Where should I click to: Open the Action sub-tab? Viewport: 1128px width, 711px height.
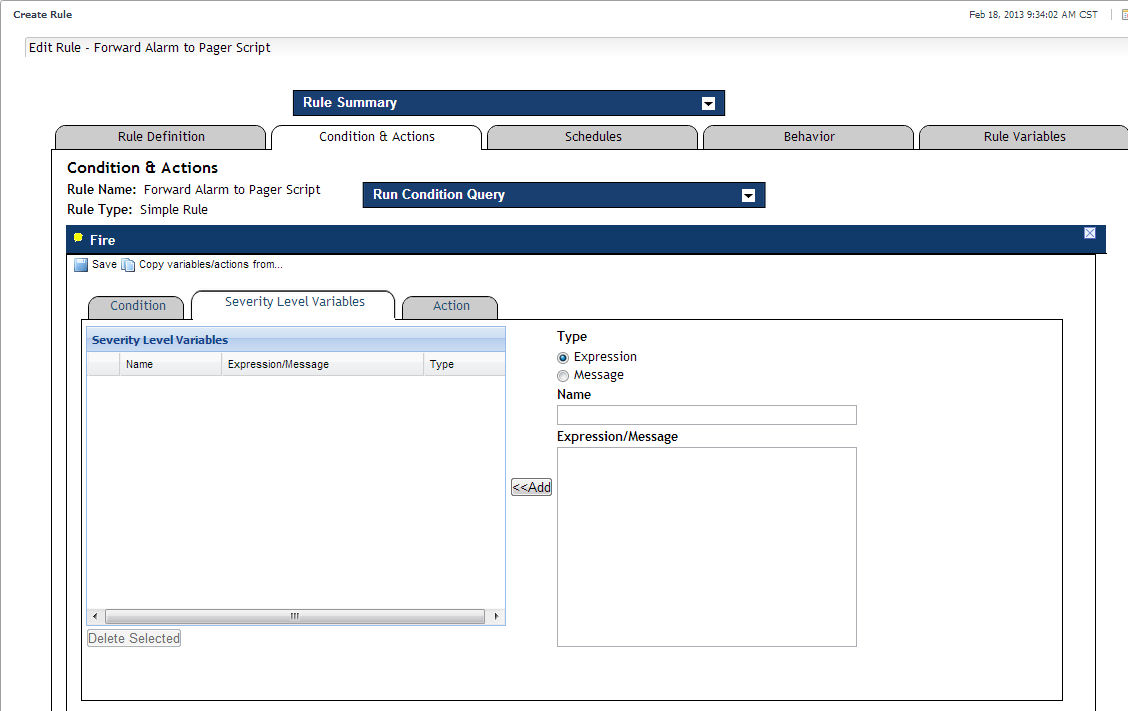coord(451,306)
